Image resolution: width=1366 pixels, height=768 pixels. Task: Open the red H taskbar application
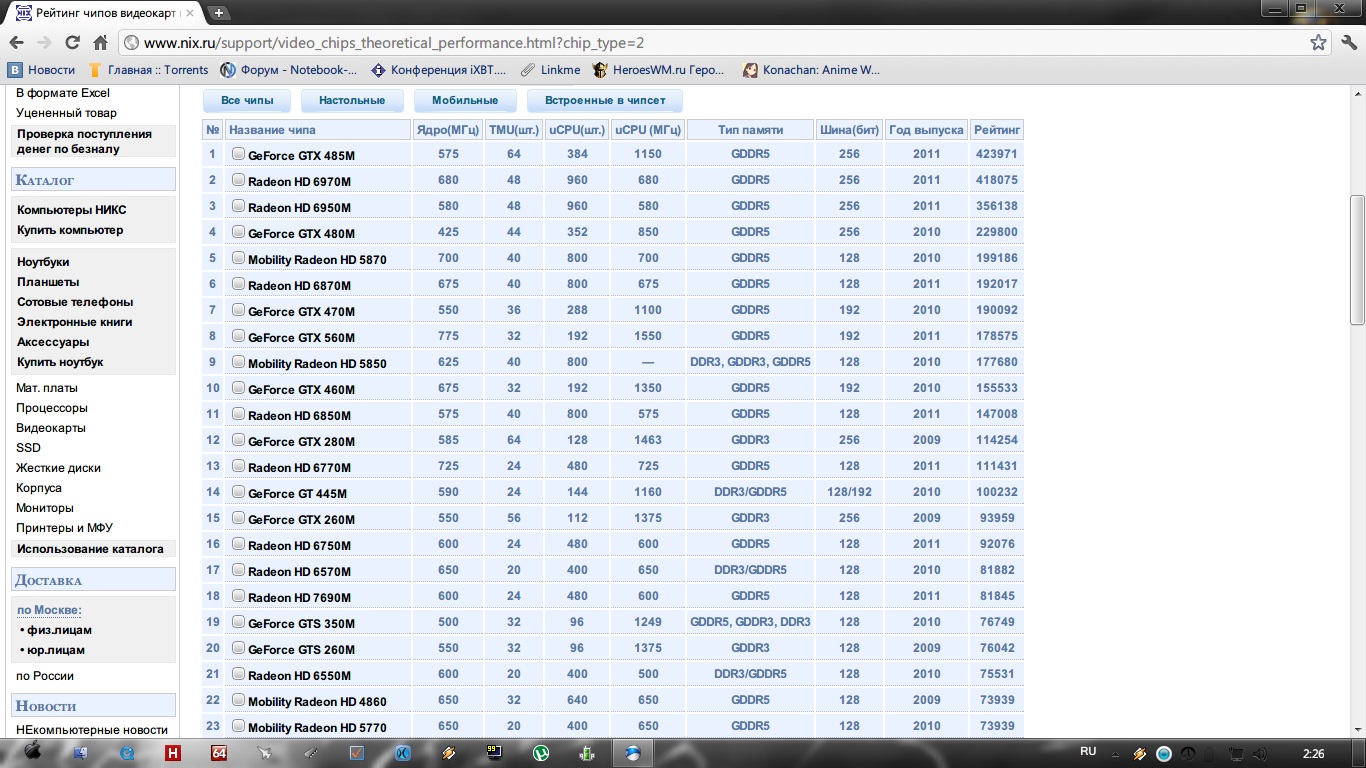[173, 753]
